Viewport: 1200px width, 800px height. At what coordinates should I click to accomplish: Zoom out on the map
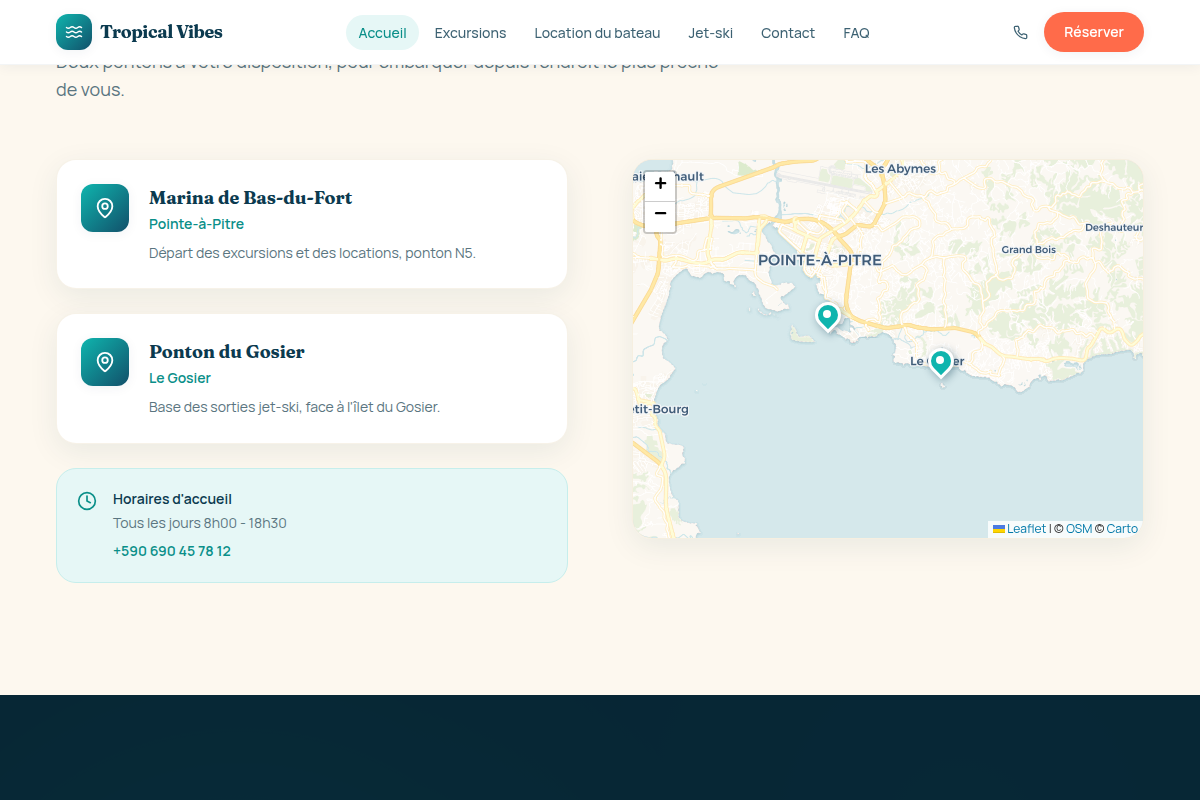pos(660,216)
